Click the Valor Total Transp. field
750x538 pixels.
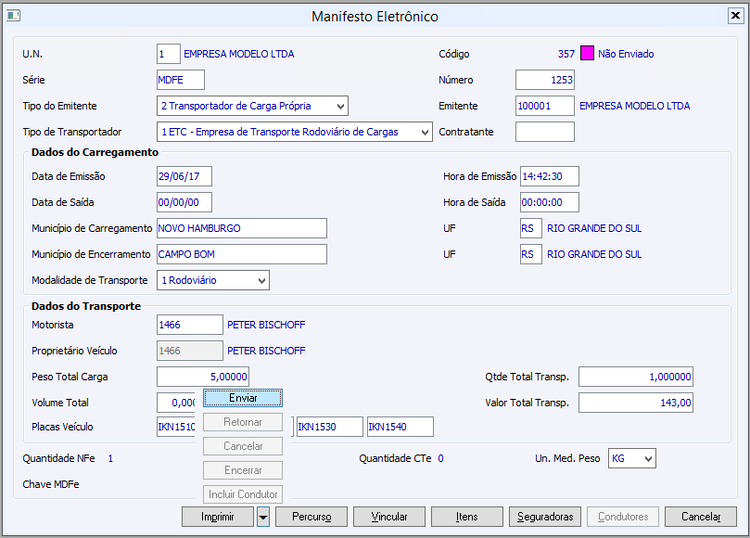click(x=635, y=403)
